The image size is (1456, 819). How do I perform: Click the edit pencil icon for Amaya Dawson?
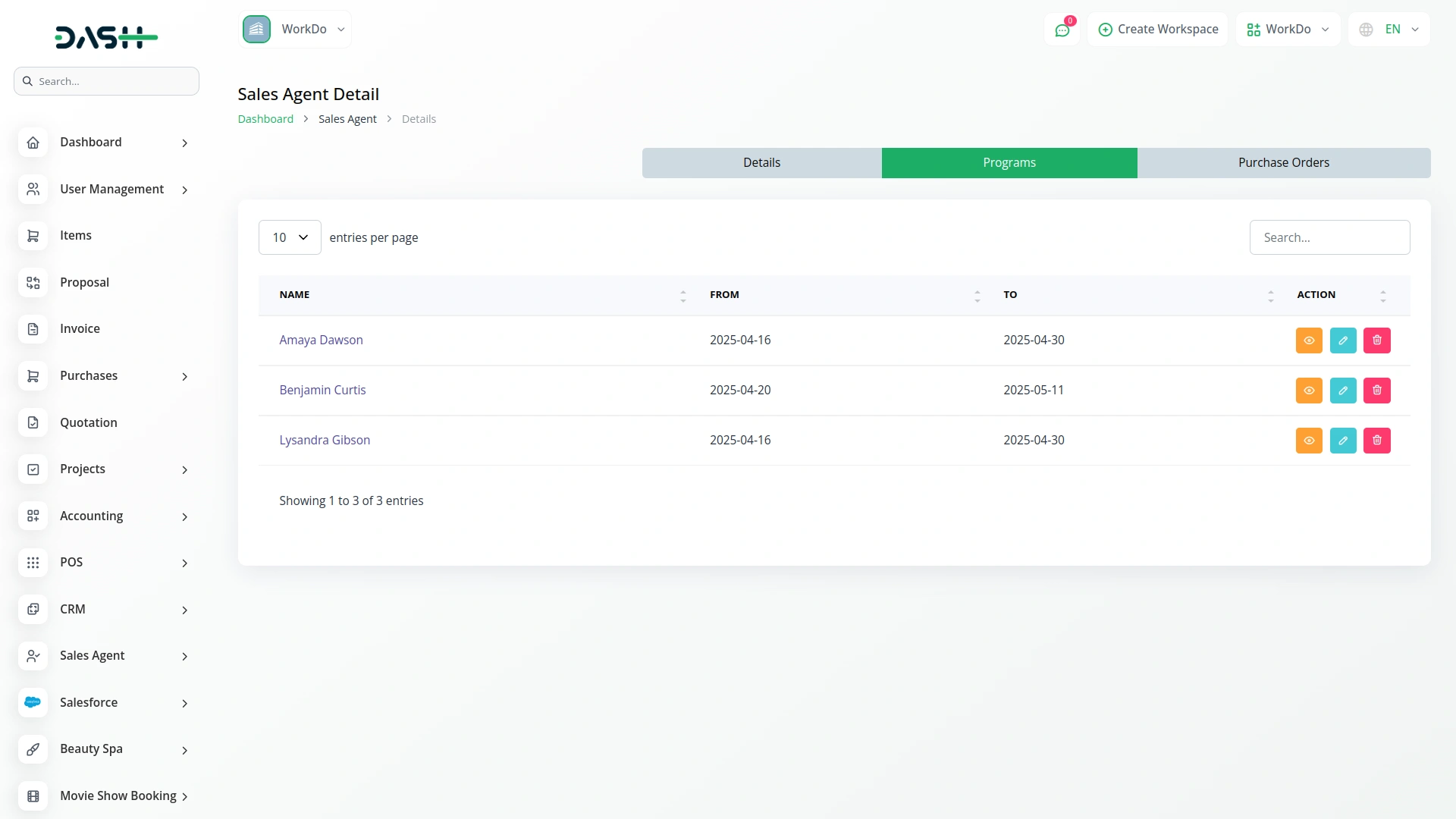(x=1342, y=340)
